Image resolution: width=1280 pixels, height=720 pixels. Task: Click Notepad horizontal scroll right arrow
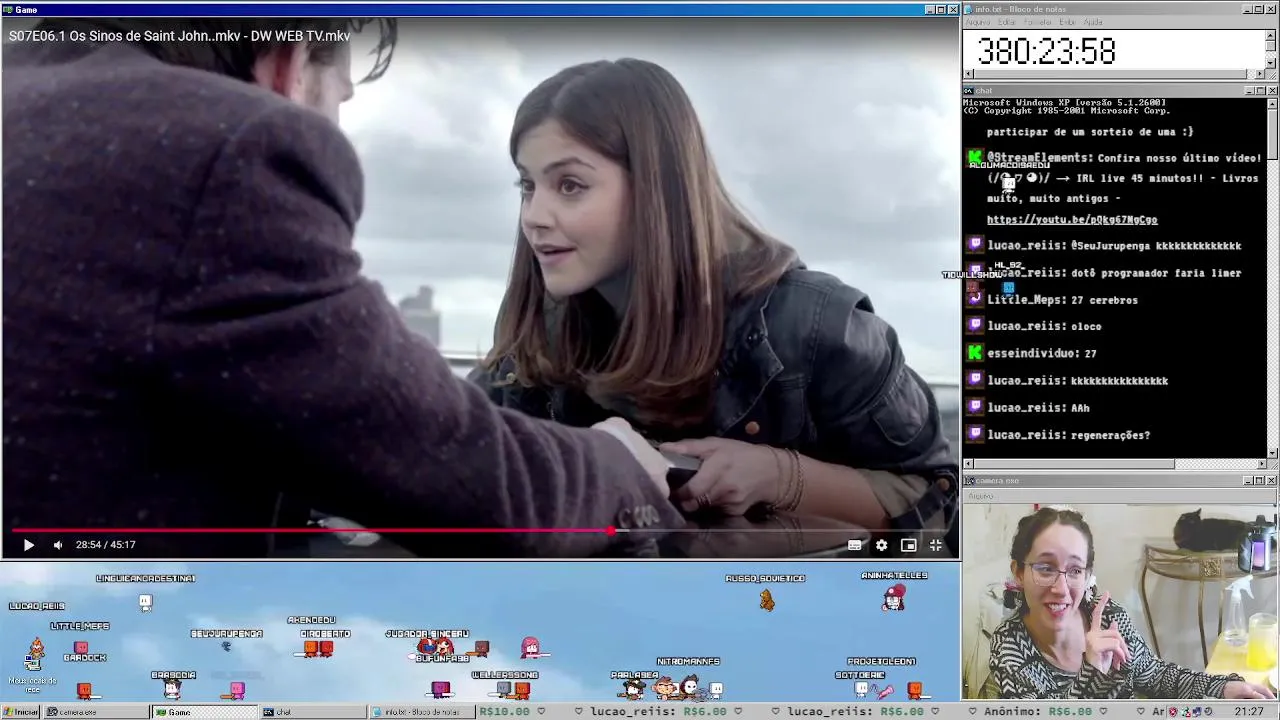click(x=1260, y=74)
